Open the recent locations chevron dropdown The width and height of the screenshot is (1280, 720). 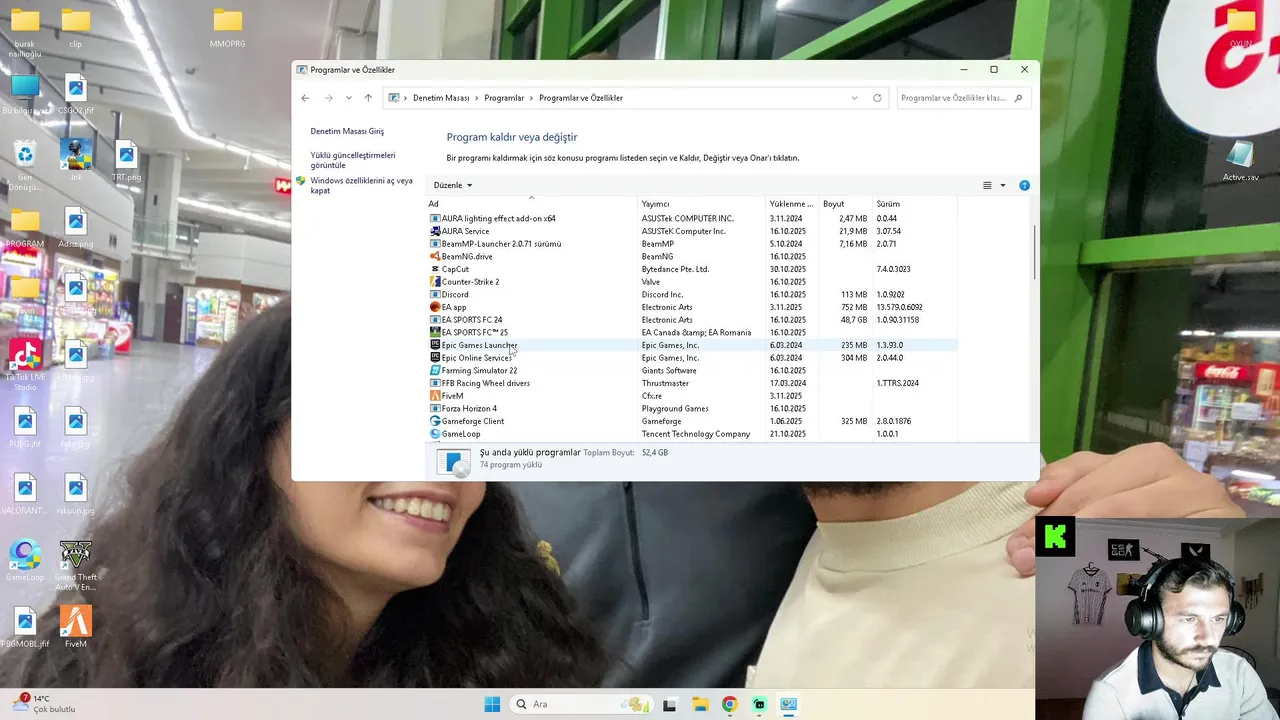click(348, 98)
